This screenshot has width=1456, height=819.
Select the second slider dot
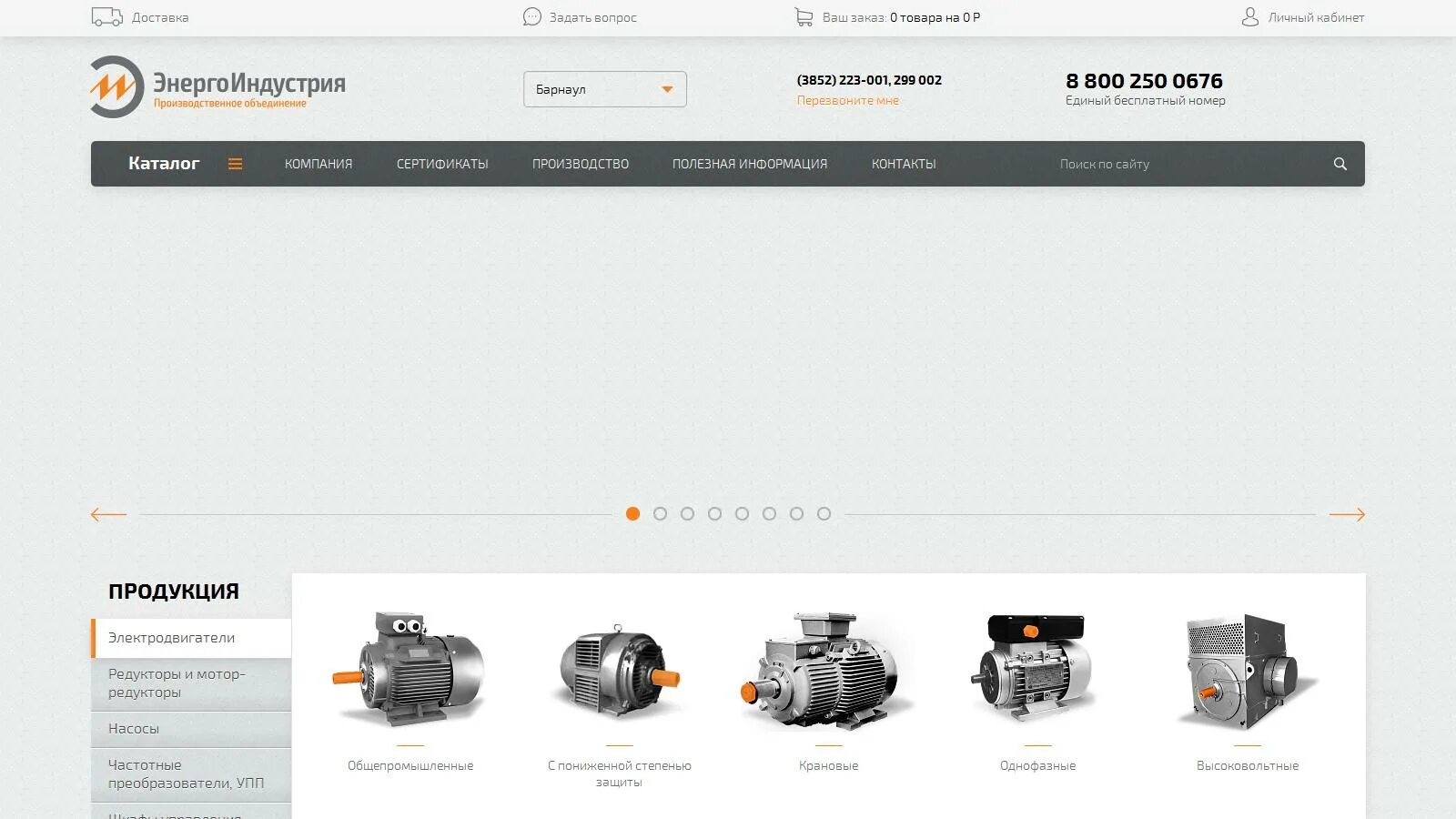pyautogui.click(x=660, y=514)
